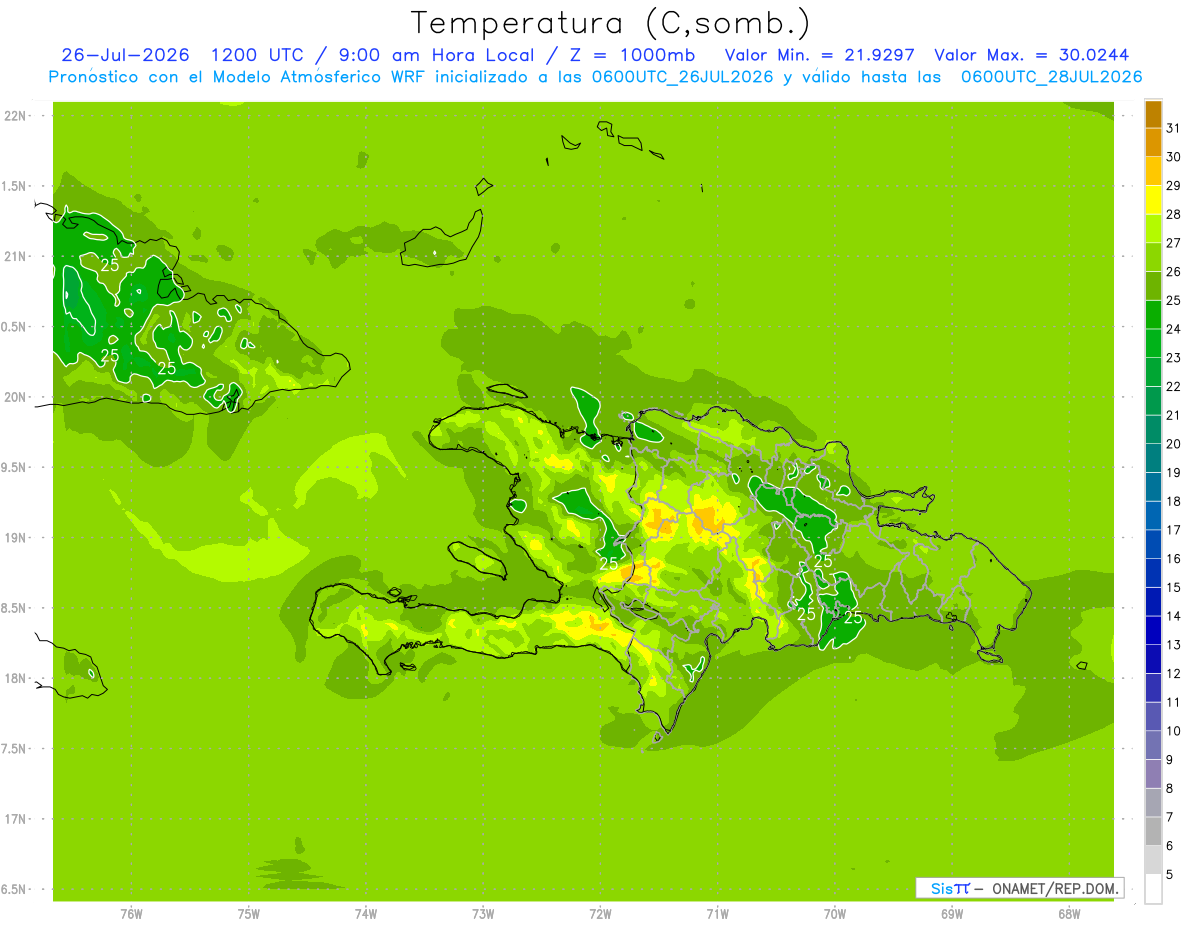Click the legend value 29
Screen dimensions: 1200x927
[1173, 185]
